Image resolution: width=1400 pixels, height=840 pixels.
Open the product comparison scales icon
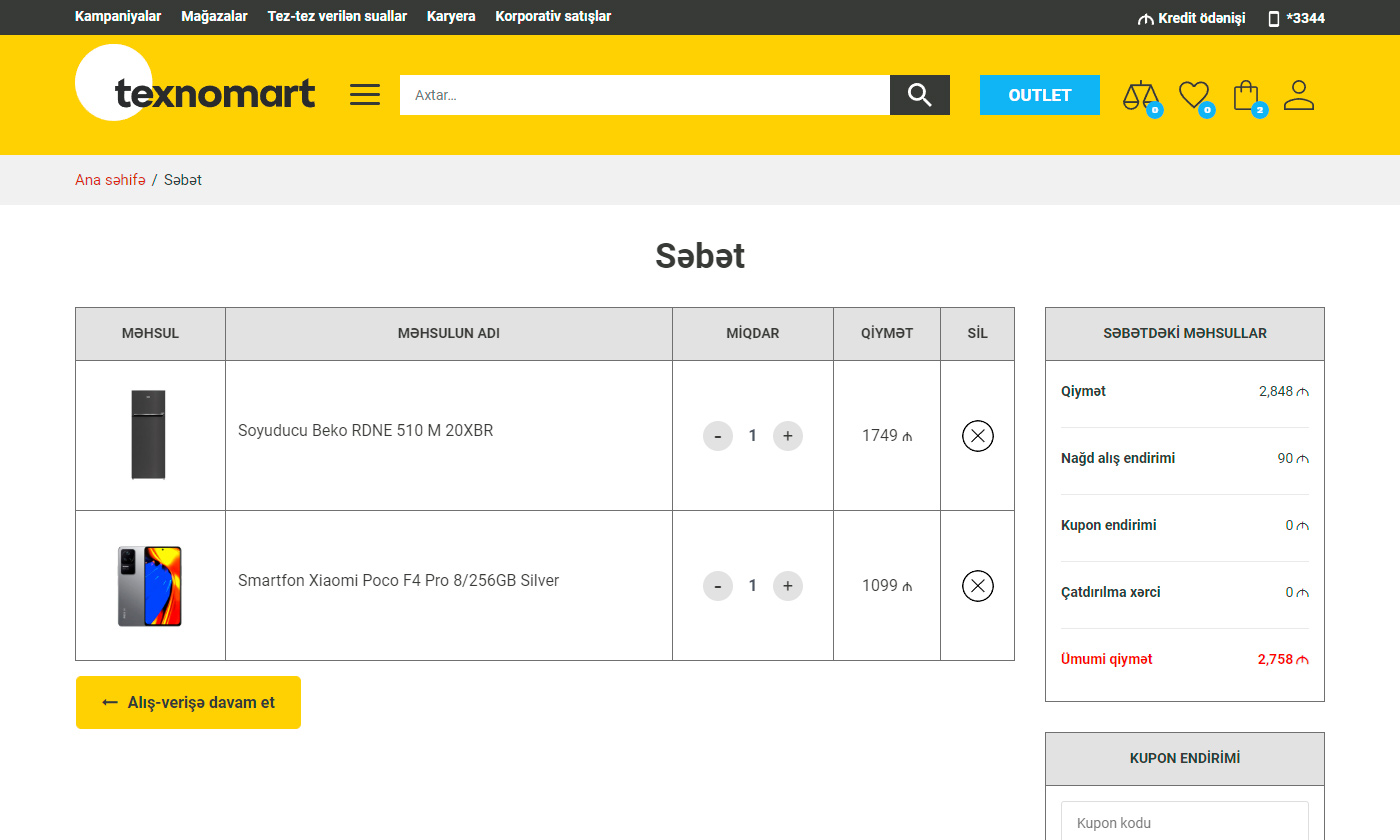[x=1140, y=96]
